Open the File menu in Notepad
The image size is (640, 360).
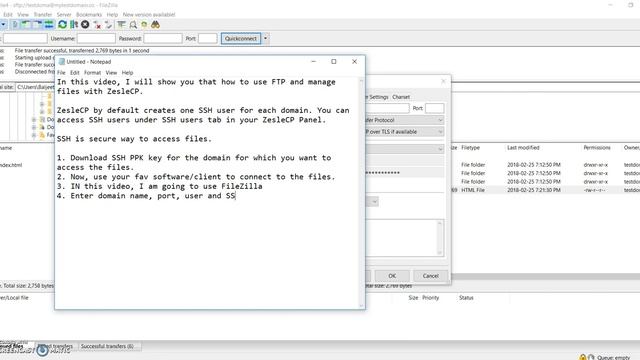pyautogui.click(x=61, y=73)
